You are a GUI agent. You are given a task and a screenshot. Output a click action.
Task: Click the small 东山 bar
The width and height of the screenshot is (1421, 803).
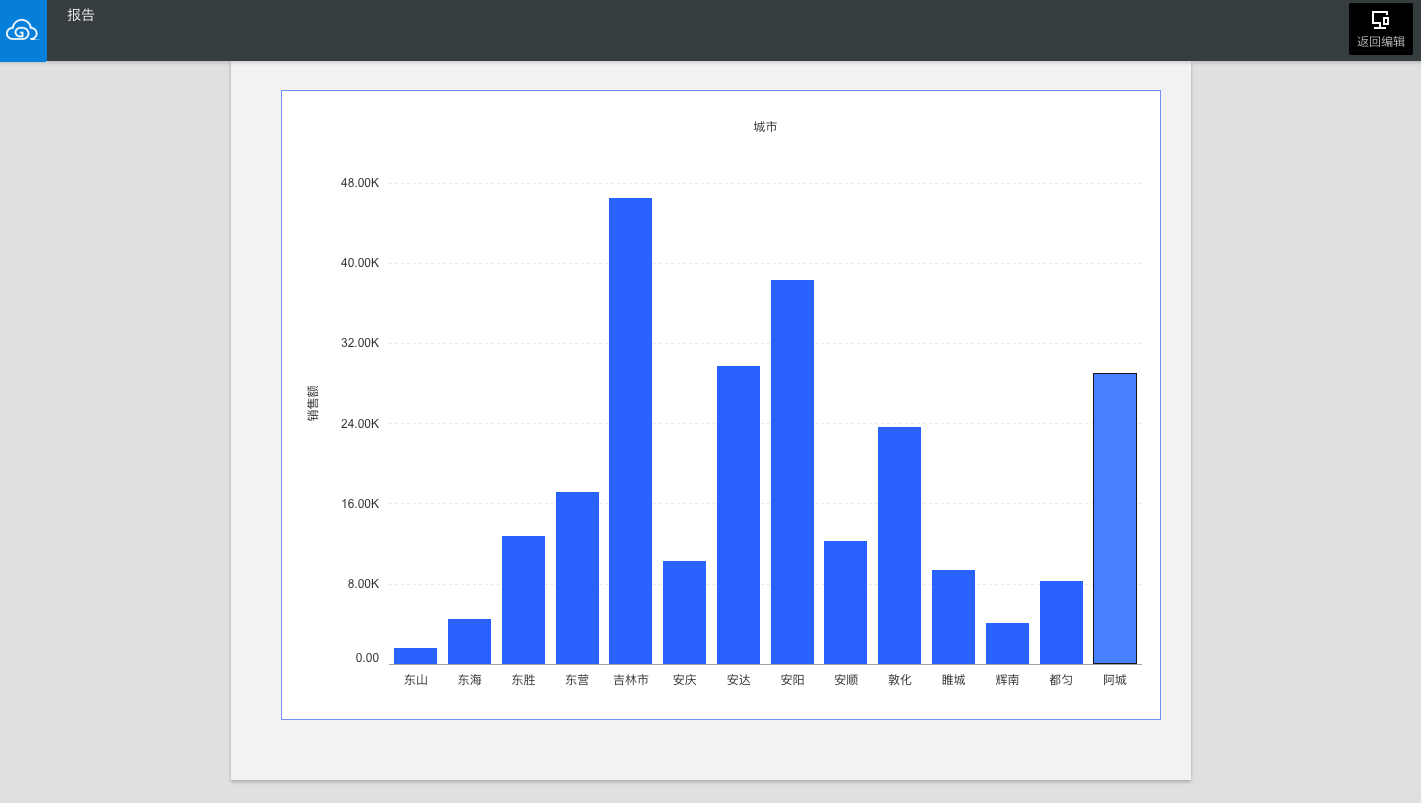point(415,656)
